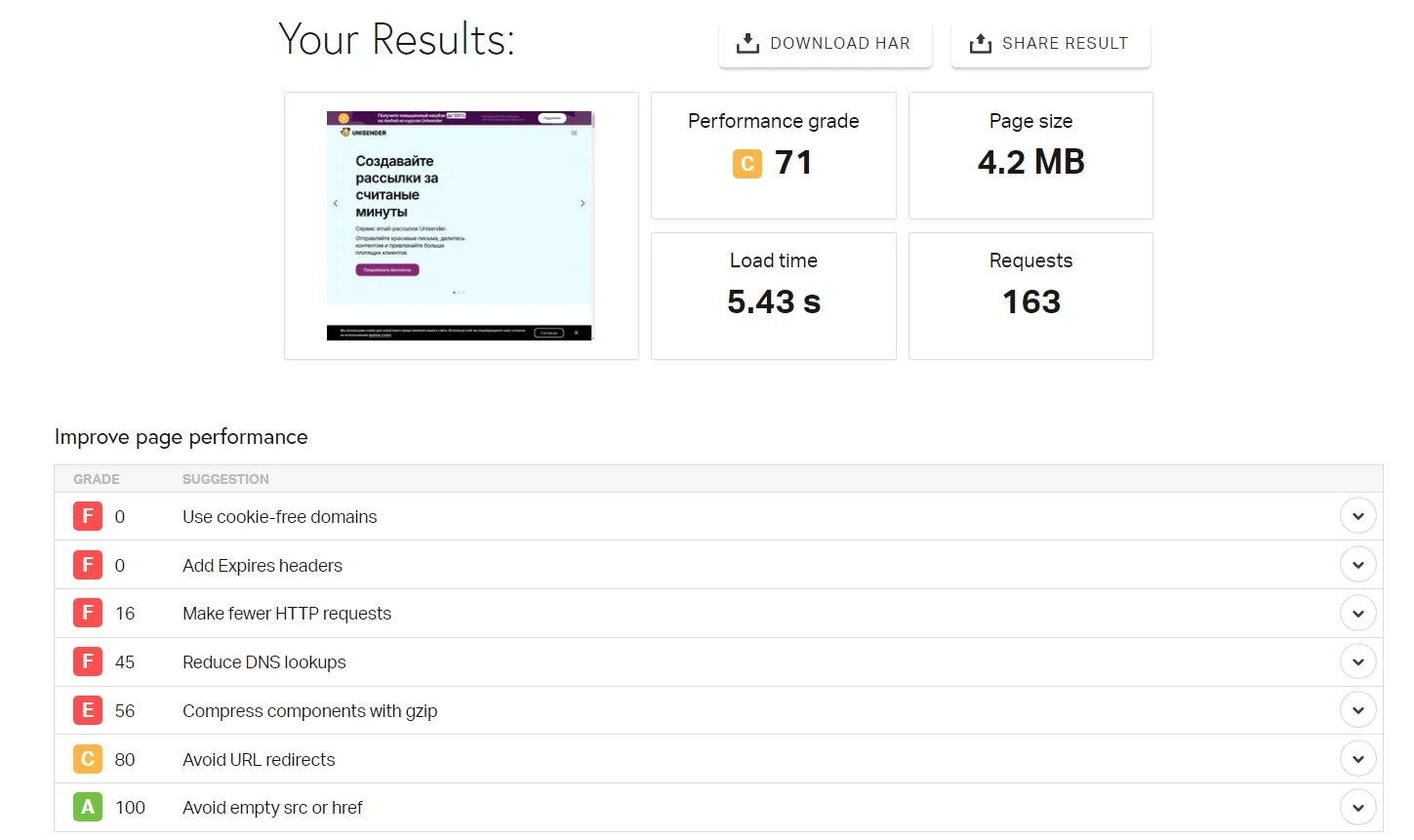
Task: Click the F grade icon for cookie-free domains
Action: click(x=88, y=516)
